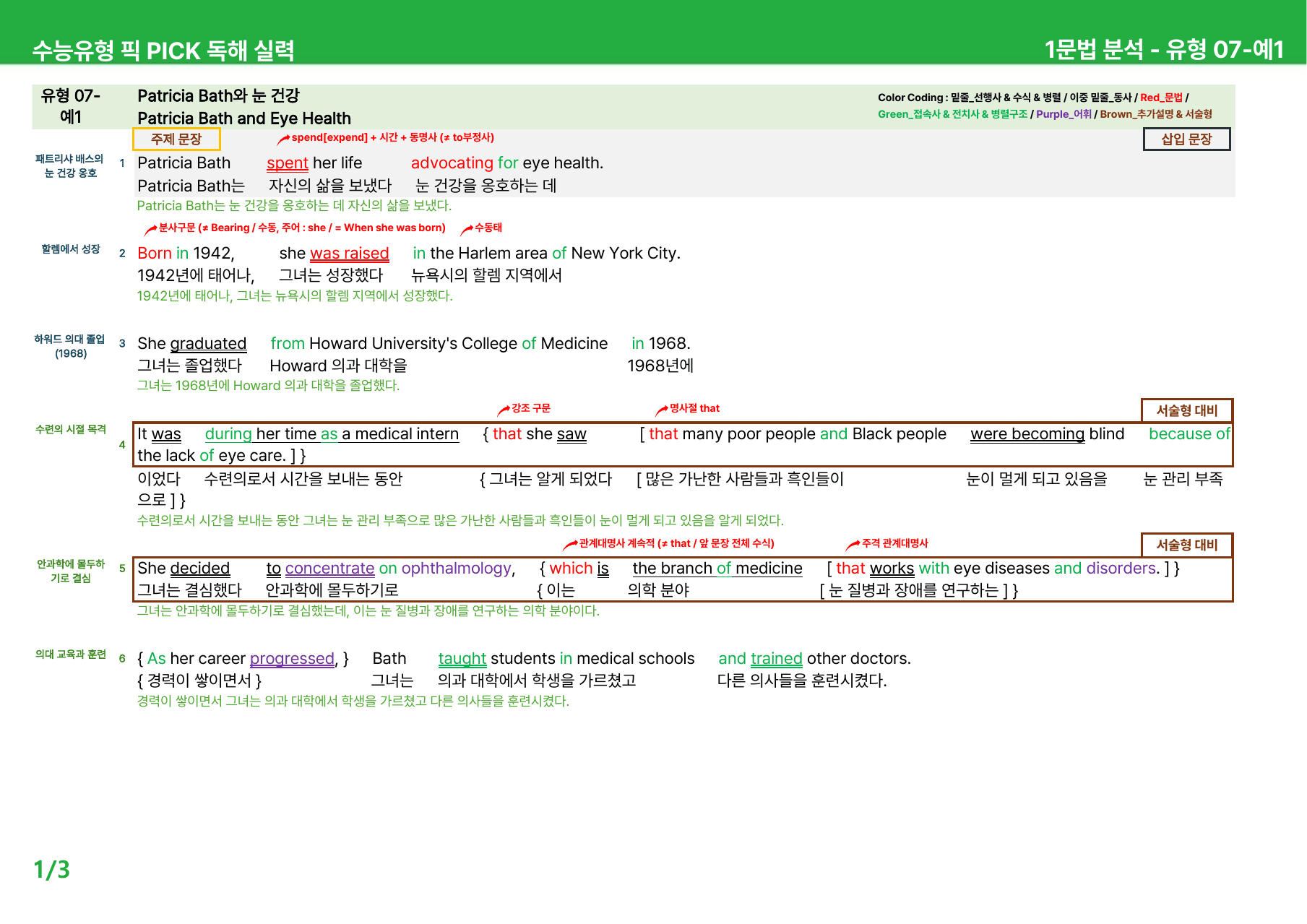Click the red word 'advocating' in sentence 1

[452, 163]
